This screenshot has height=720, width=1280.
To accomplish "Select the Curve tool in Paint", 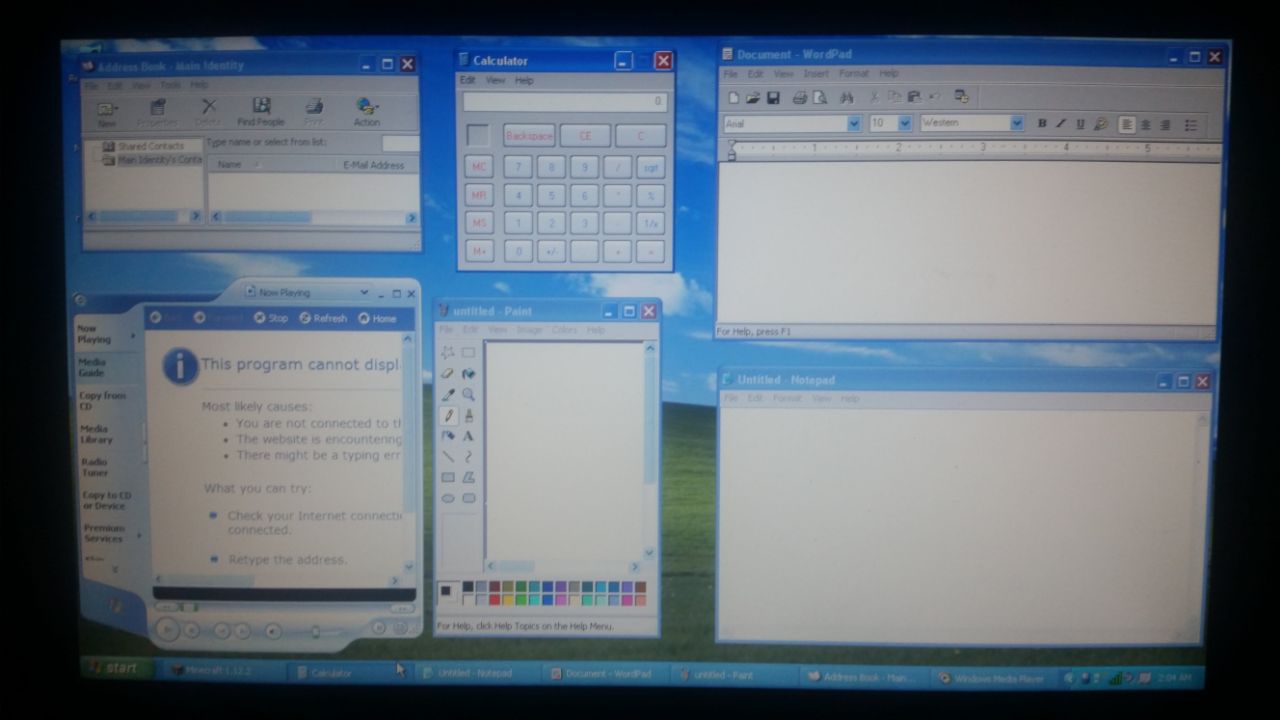I will tap(468, 457).
